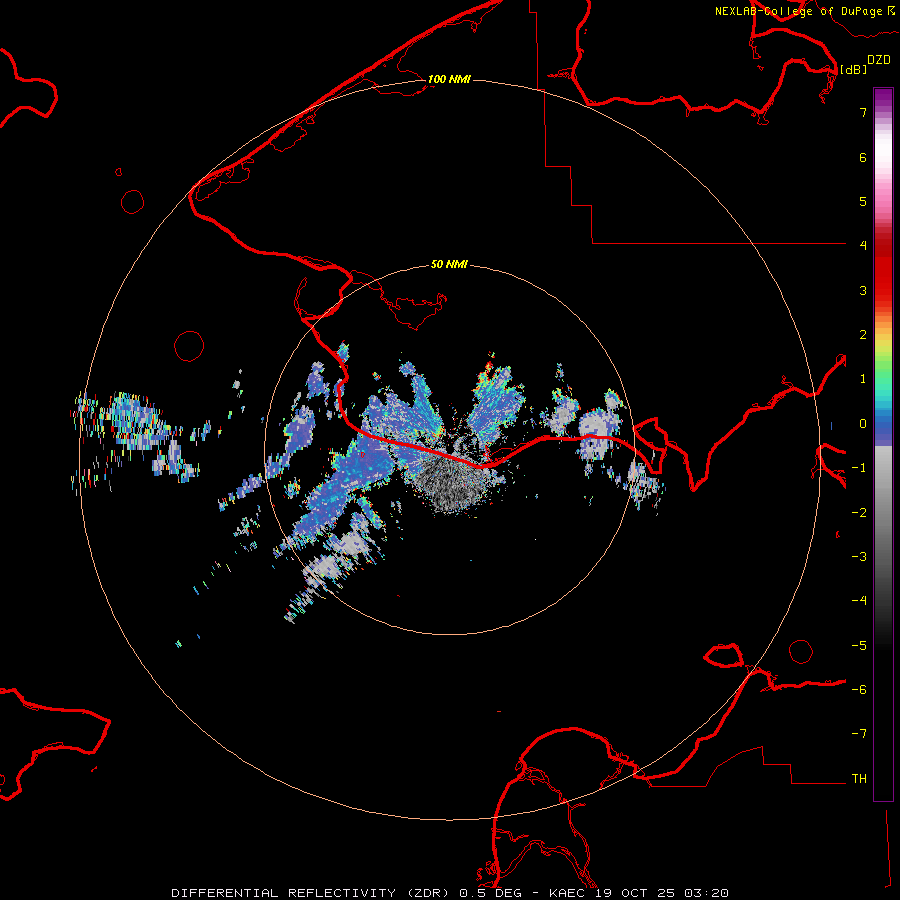Click the KAEC radar station identifier

click(567, 893)
